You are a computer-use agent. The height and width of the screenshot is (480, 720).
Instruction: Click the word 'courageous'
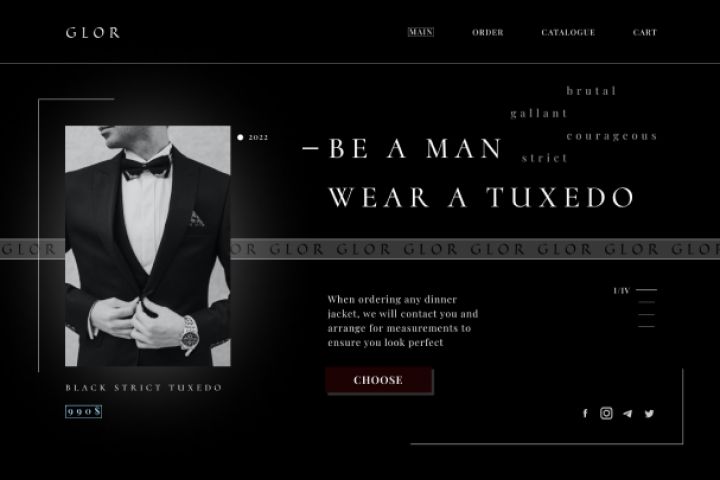coord(612,136)
